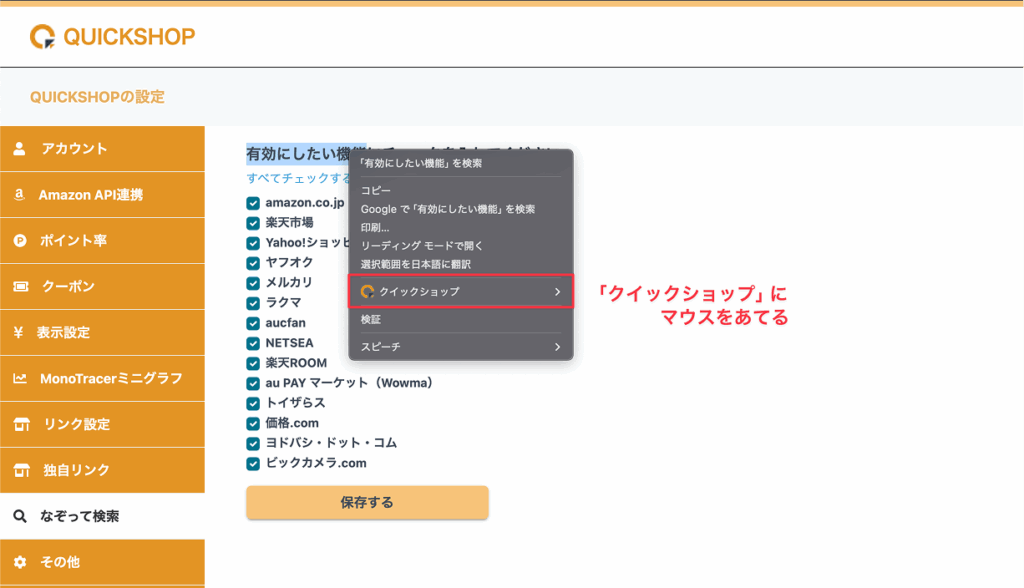Open the アカウント settings tab
The image size is (1024, 588).
(x=103, y=149)
